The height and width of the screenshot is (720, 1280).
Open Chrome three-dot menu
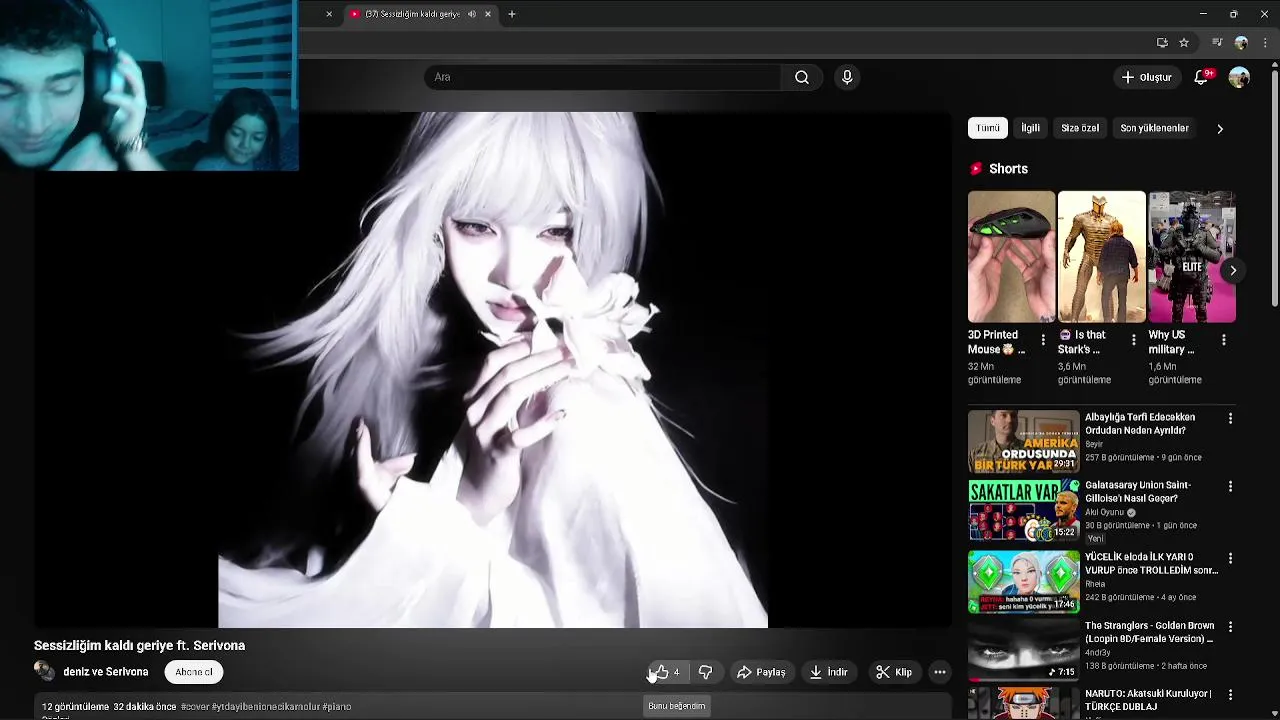click(1266, 43)
